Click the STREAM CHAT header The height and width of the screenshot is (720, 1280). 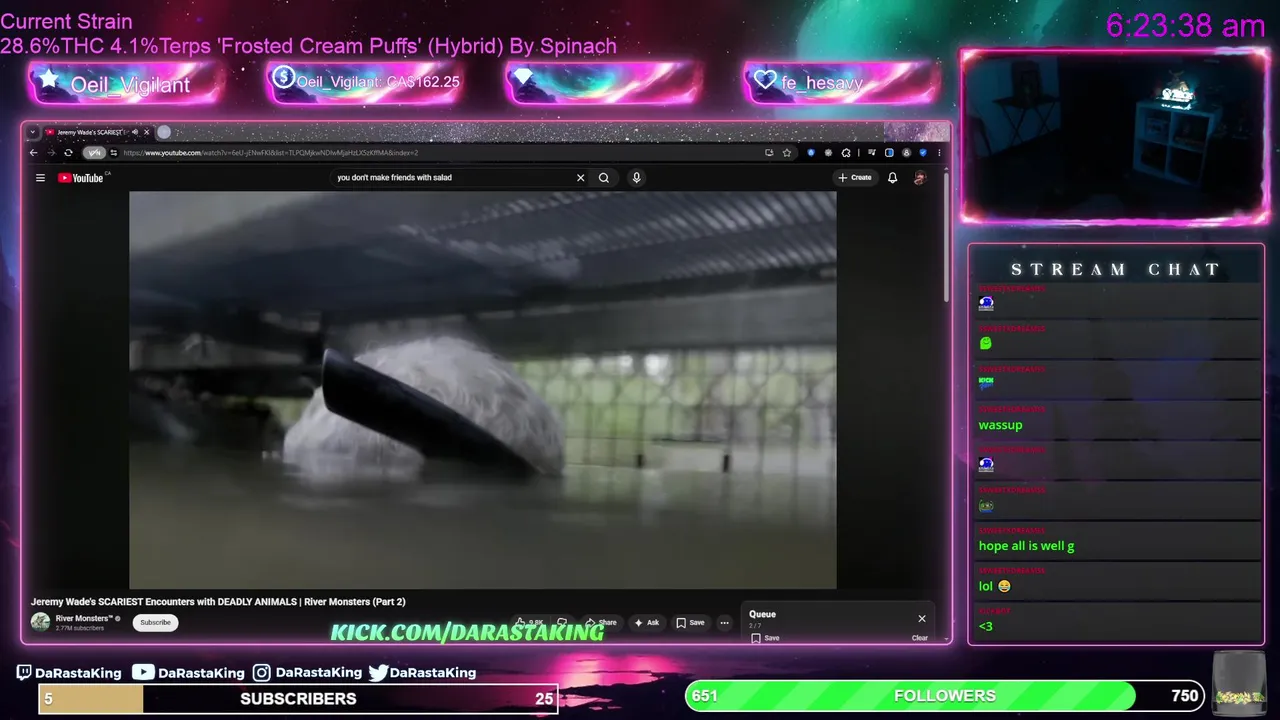(x=1116, y=269)
